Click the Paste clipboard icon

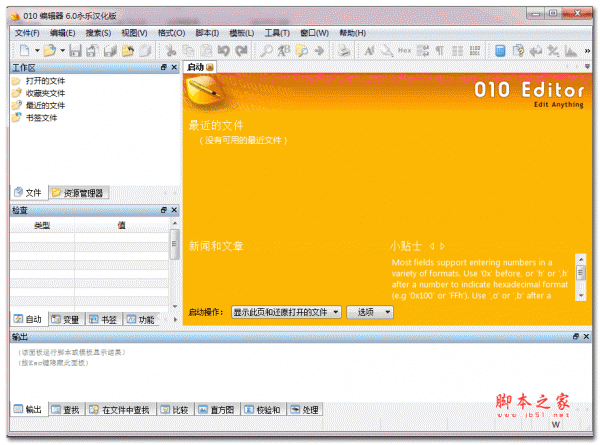206,51
